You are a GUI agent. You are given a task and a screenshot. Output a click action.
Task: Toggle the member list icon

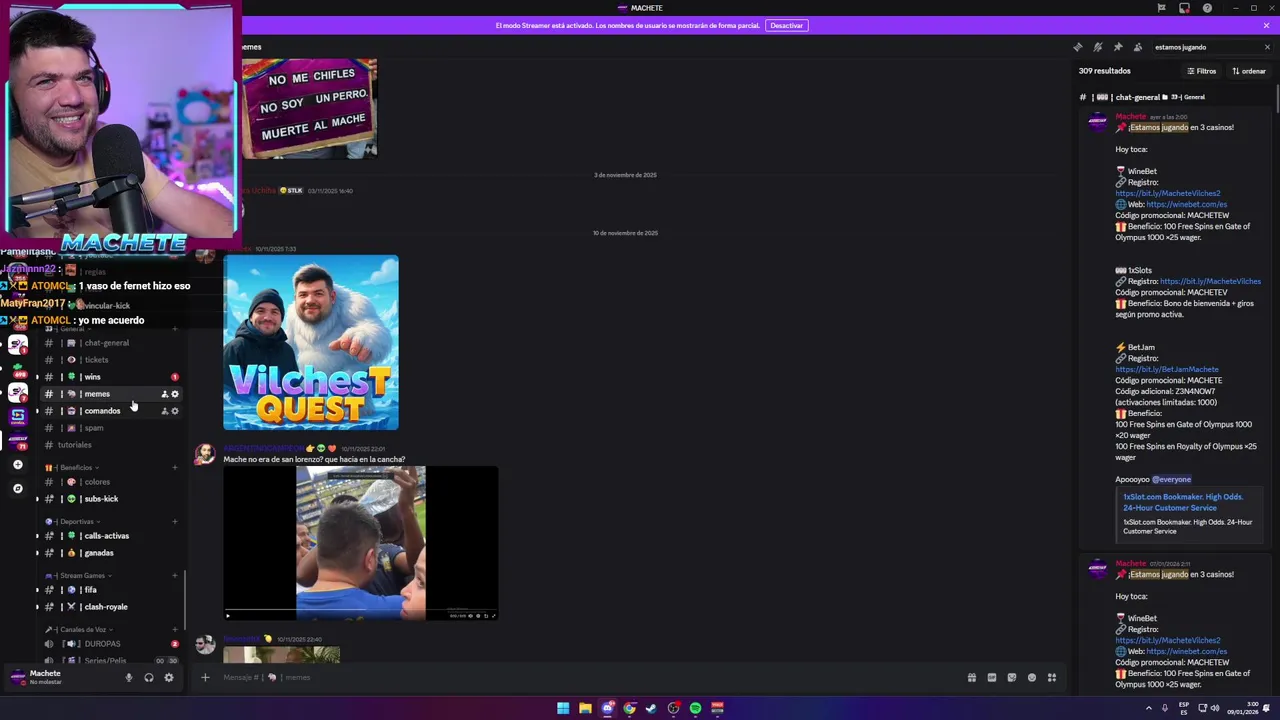pos(1138,47)
